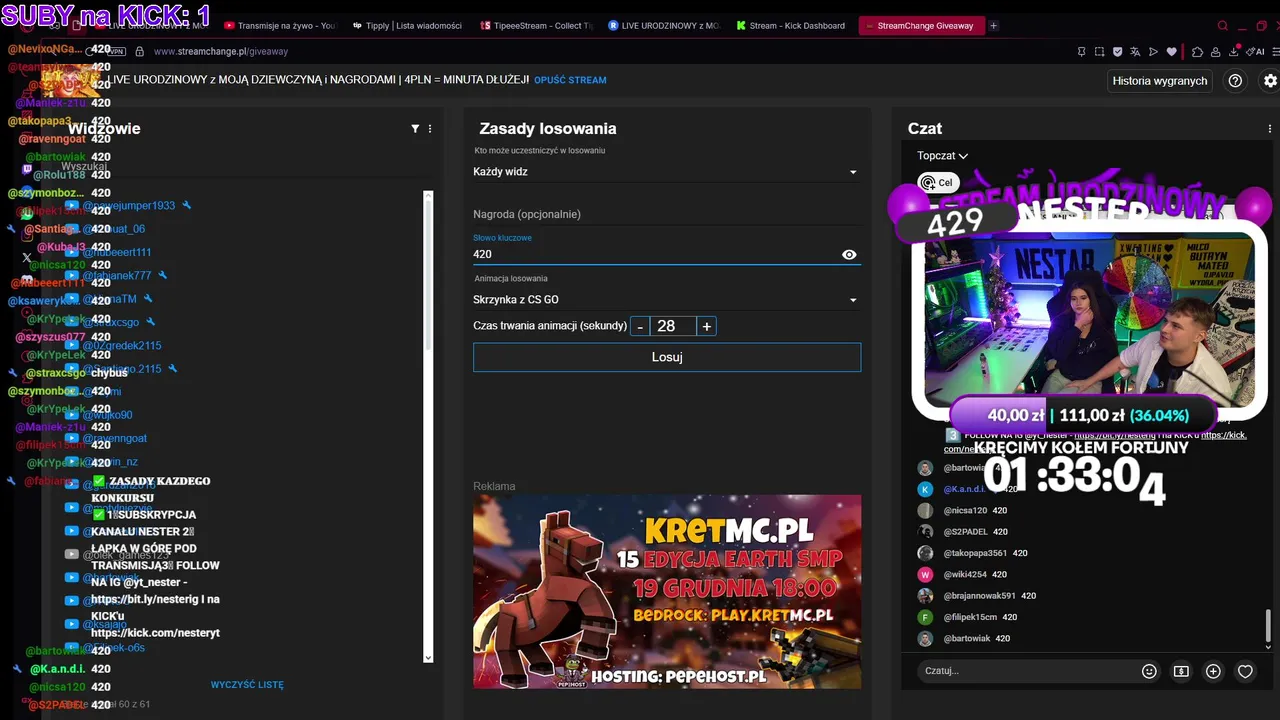Click the 'Nagroda (opcjonalnie)' input field
The height and width of the screenshot is (720, 1280).
pos(666,214)
